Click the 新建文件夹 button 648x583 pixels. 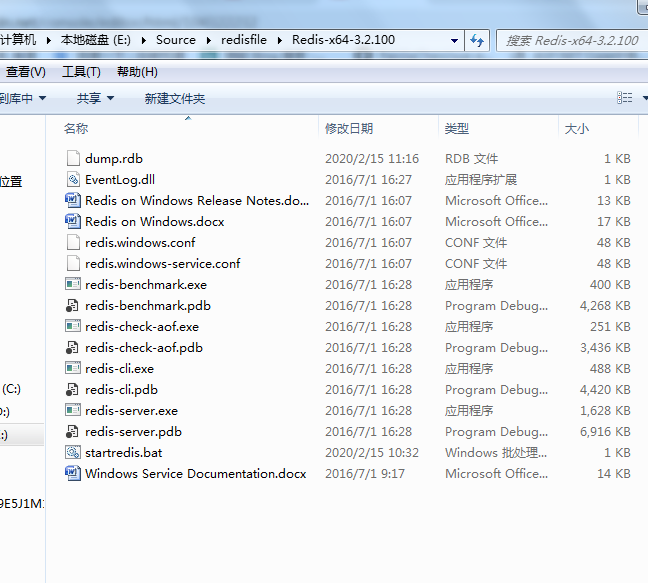[x=175, y=98]
